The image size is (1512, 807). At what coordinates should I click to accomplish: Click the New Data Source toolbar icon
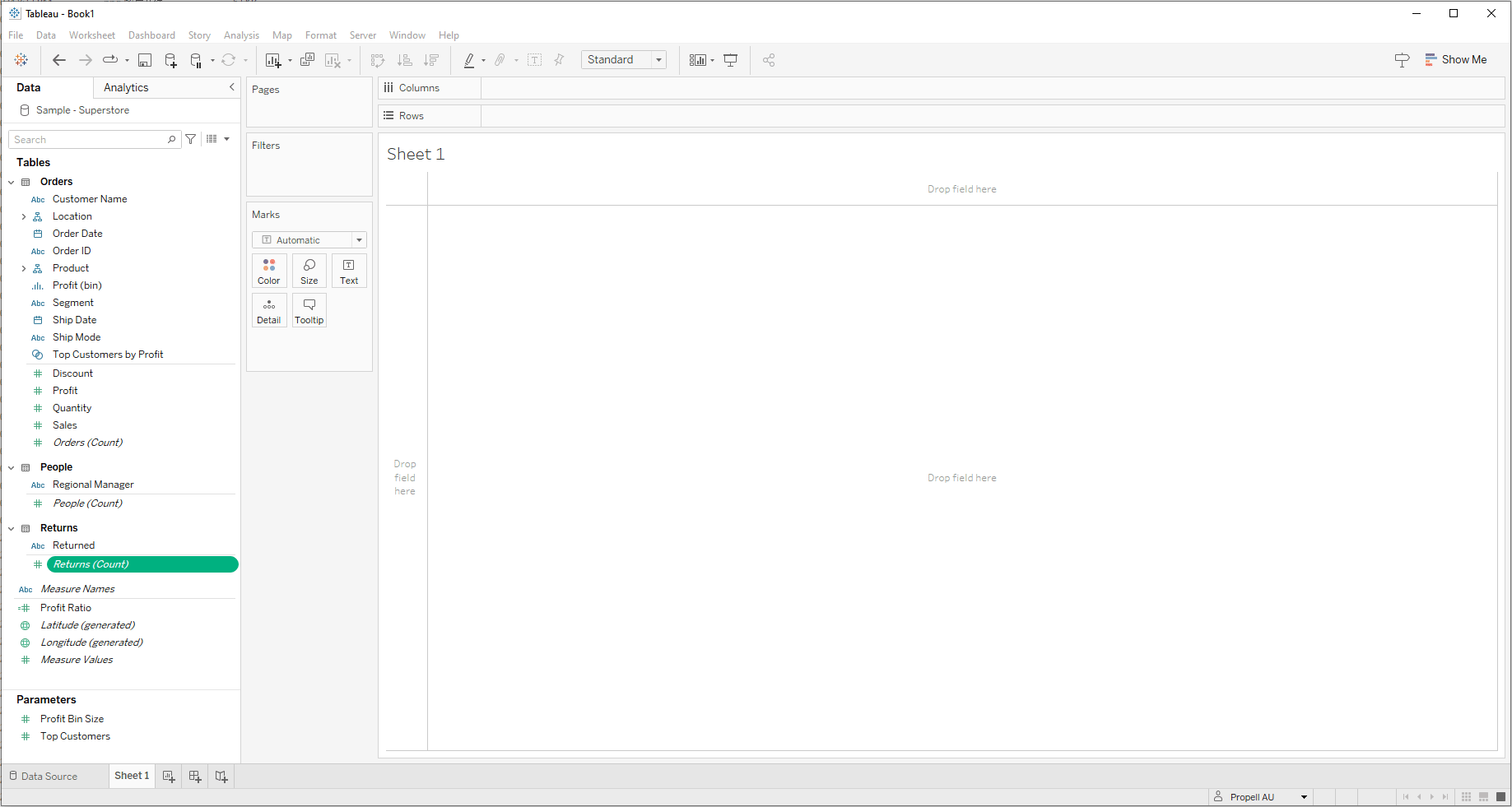coord(170,60)
